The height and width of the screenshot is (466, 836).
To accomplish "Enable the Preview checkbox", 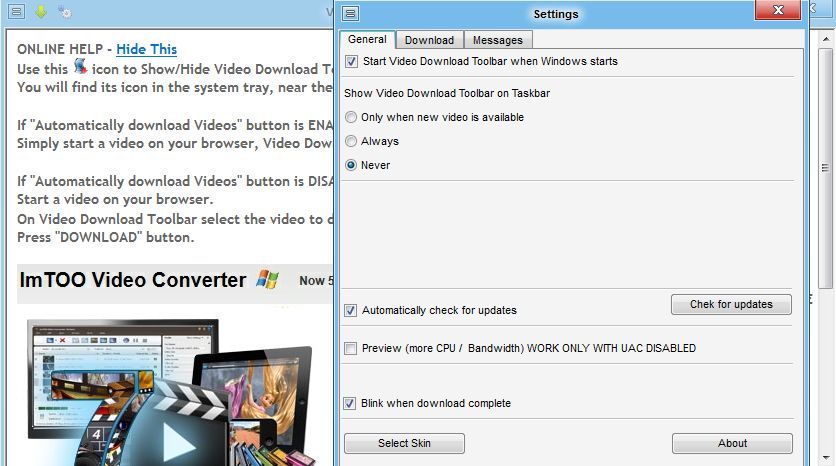I will click(x=350, y=348).
